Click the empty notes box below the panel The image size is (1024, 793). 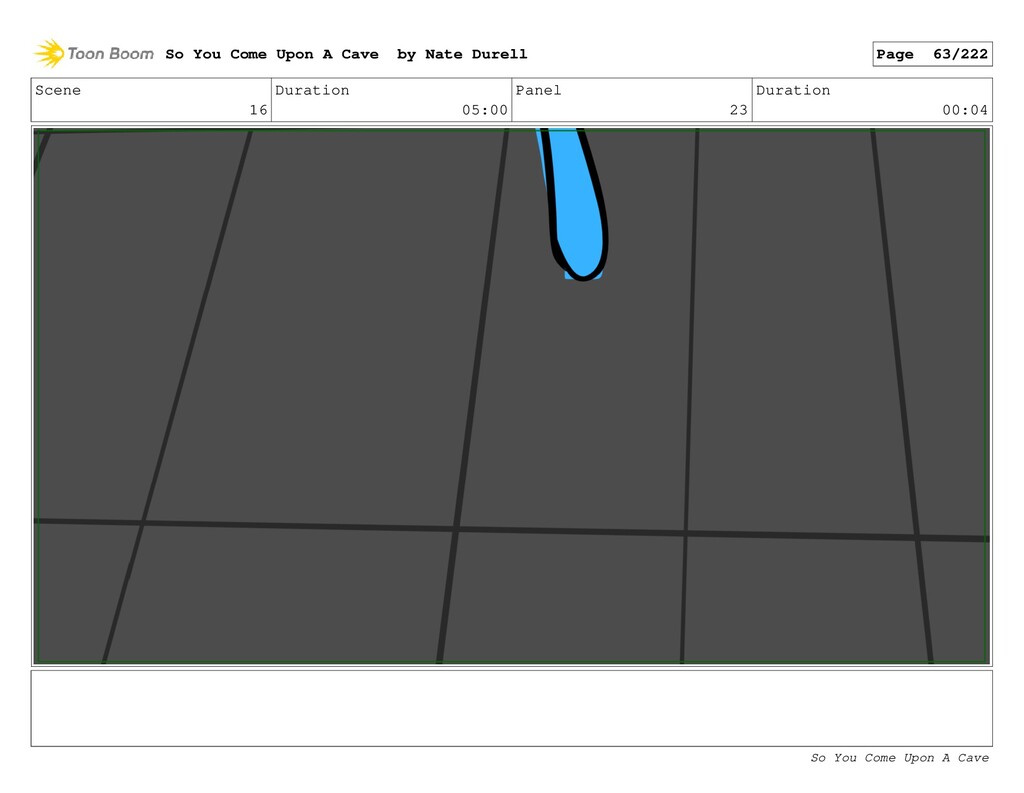click(511, 708)
